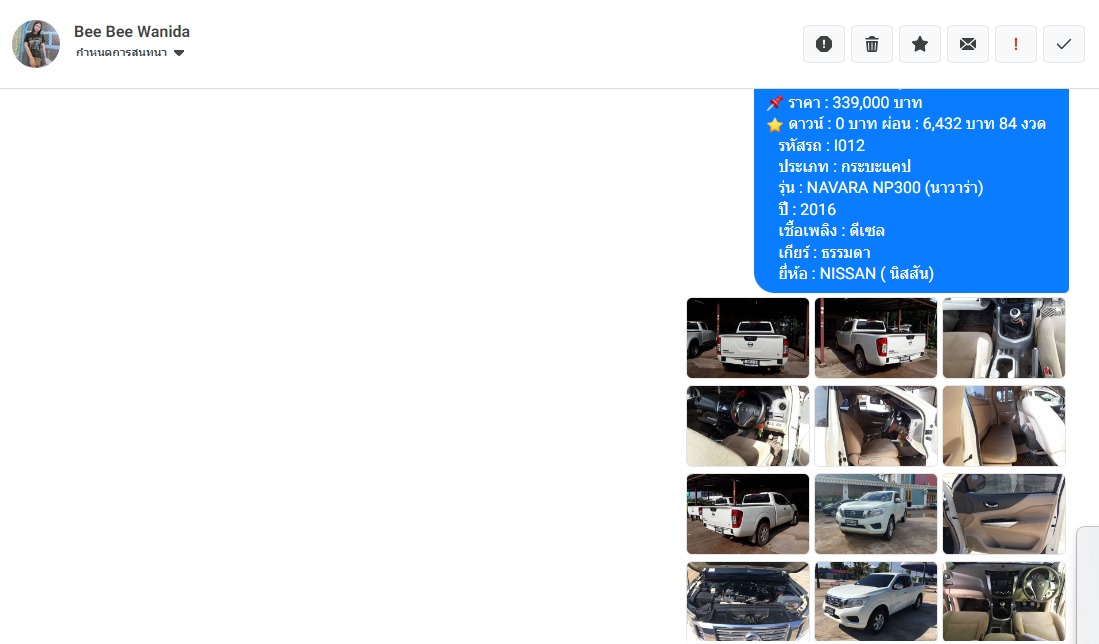Delete conversation using trash icon

872,44
